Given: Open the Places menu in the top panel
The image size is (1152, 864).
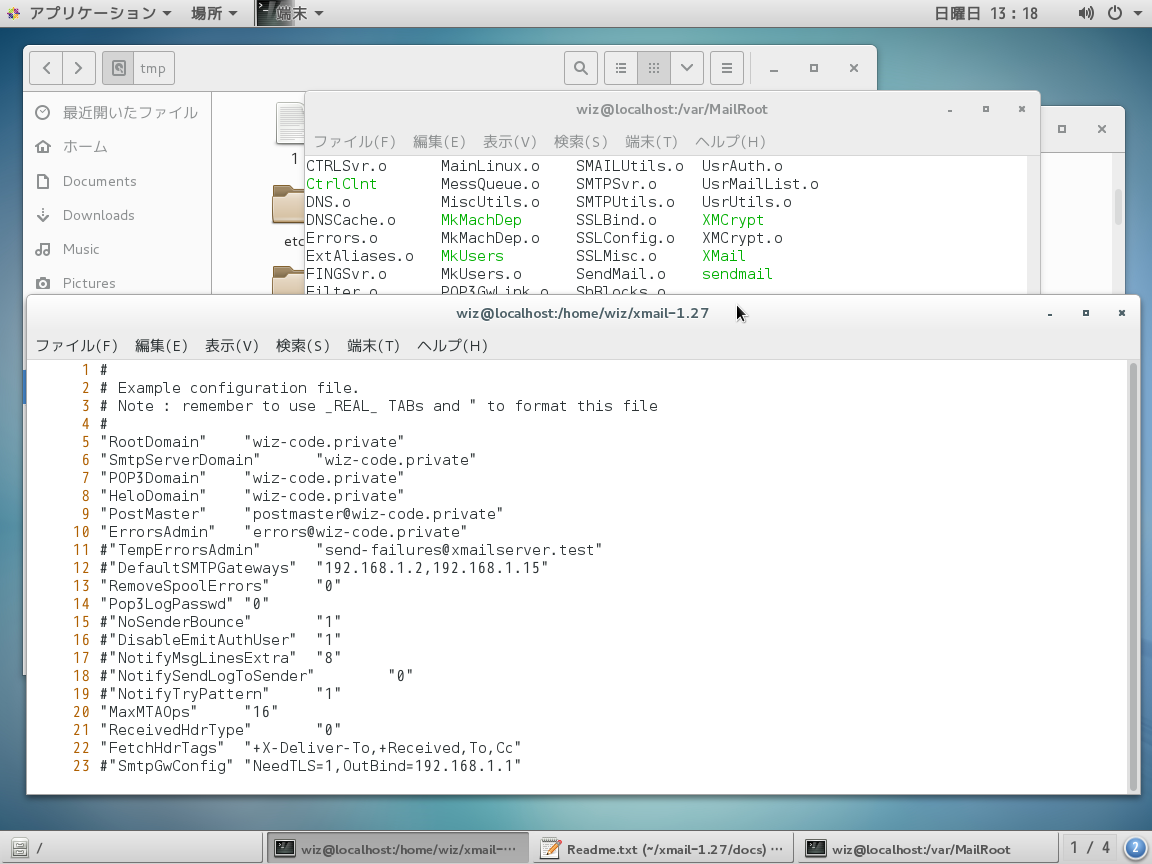Looking at the screenshot, I should (x=214, y=13).
